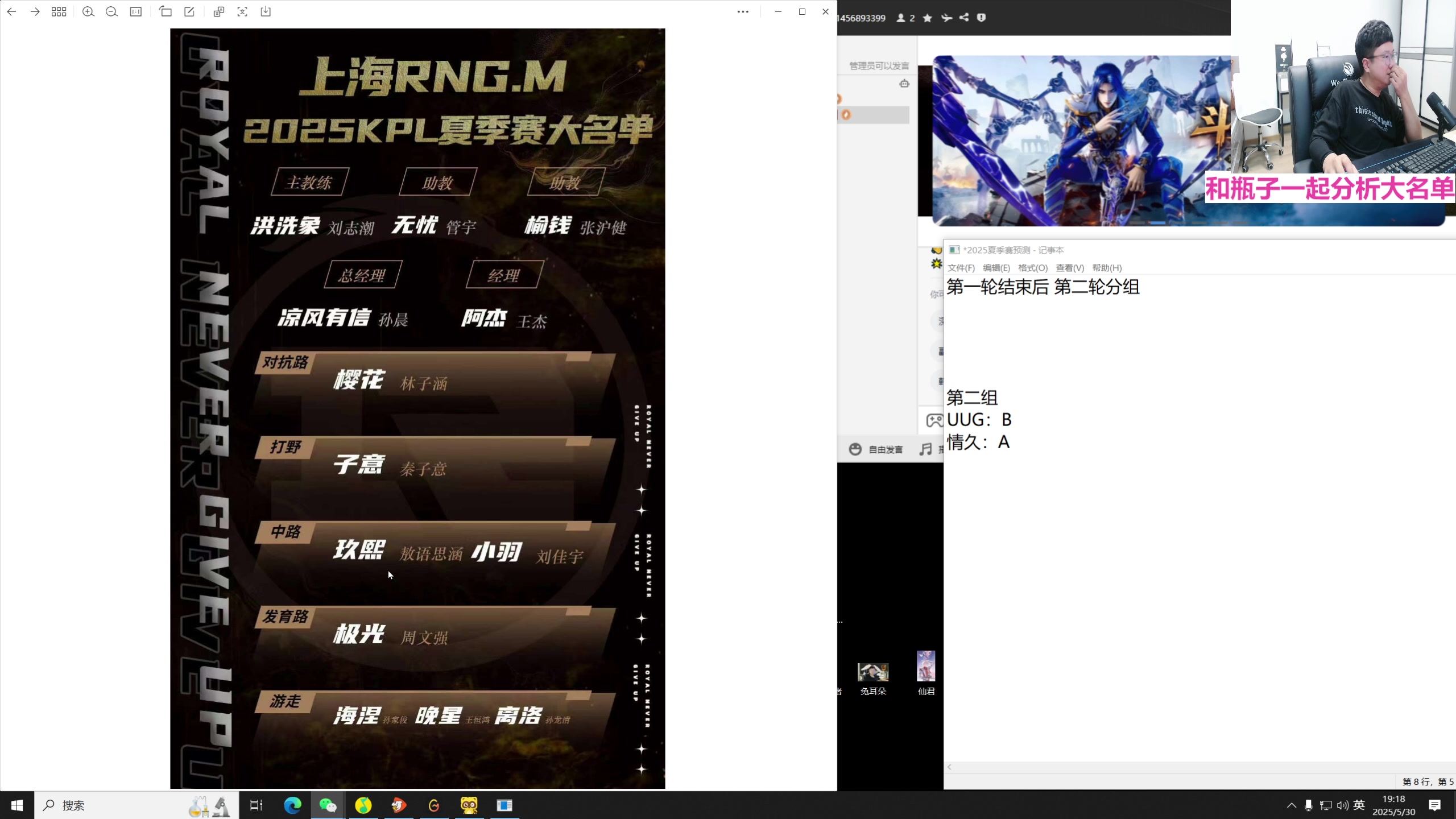Open thumbnail grid view in image viewer
Viewport: 1456px width, 819px height.
pyautogui.click(x=59, y=11)
